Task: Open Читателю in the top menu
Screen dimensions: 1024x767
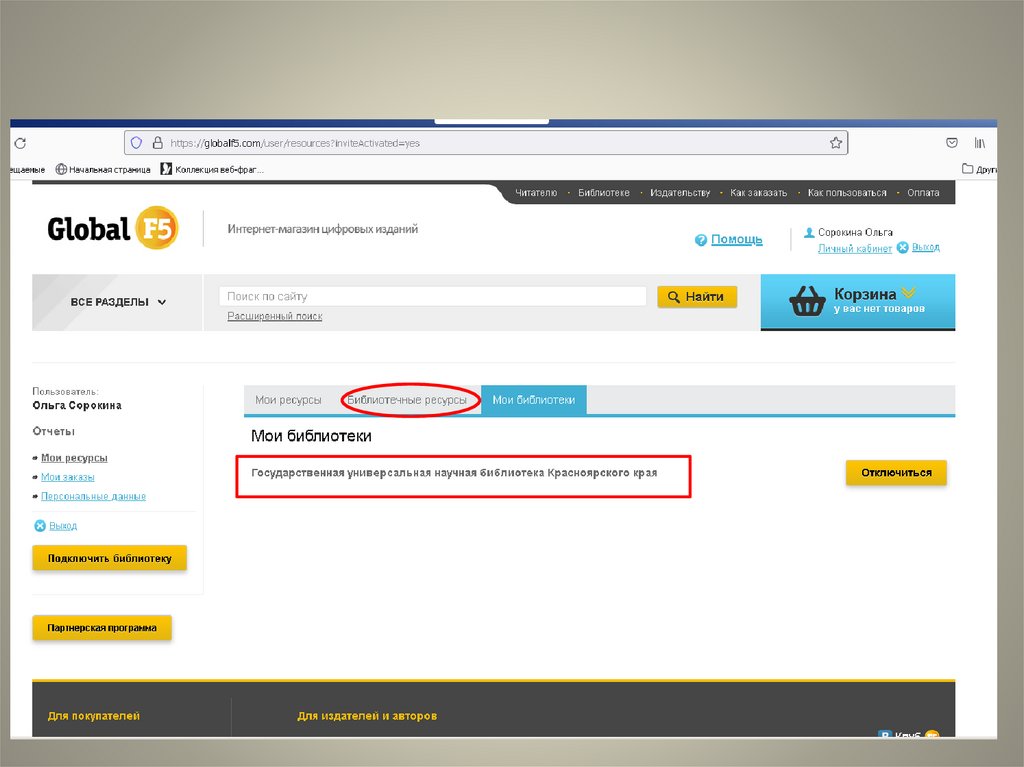Action: (536, 193)
